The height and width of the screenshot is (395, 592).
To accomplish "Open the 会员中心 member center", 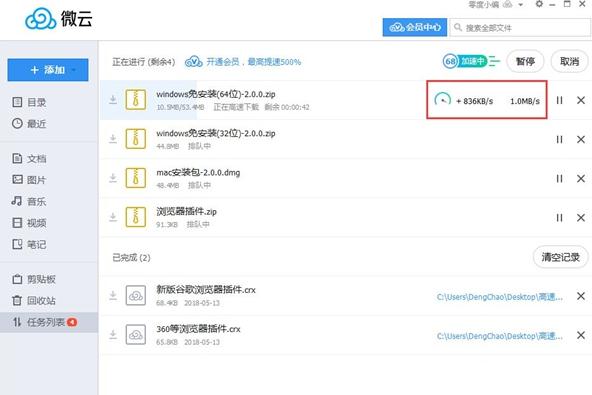I will (x=415, y=28).
